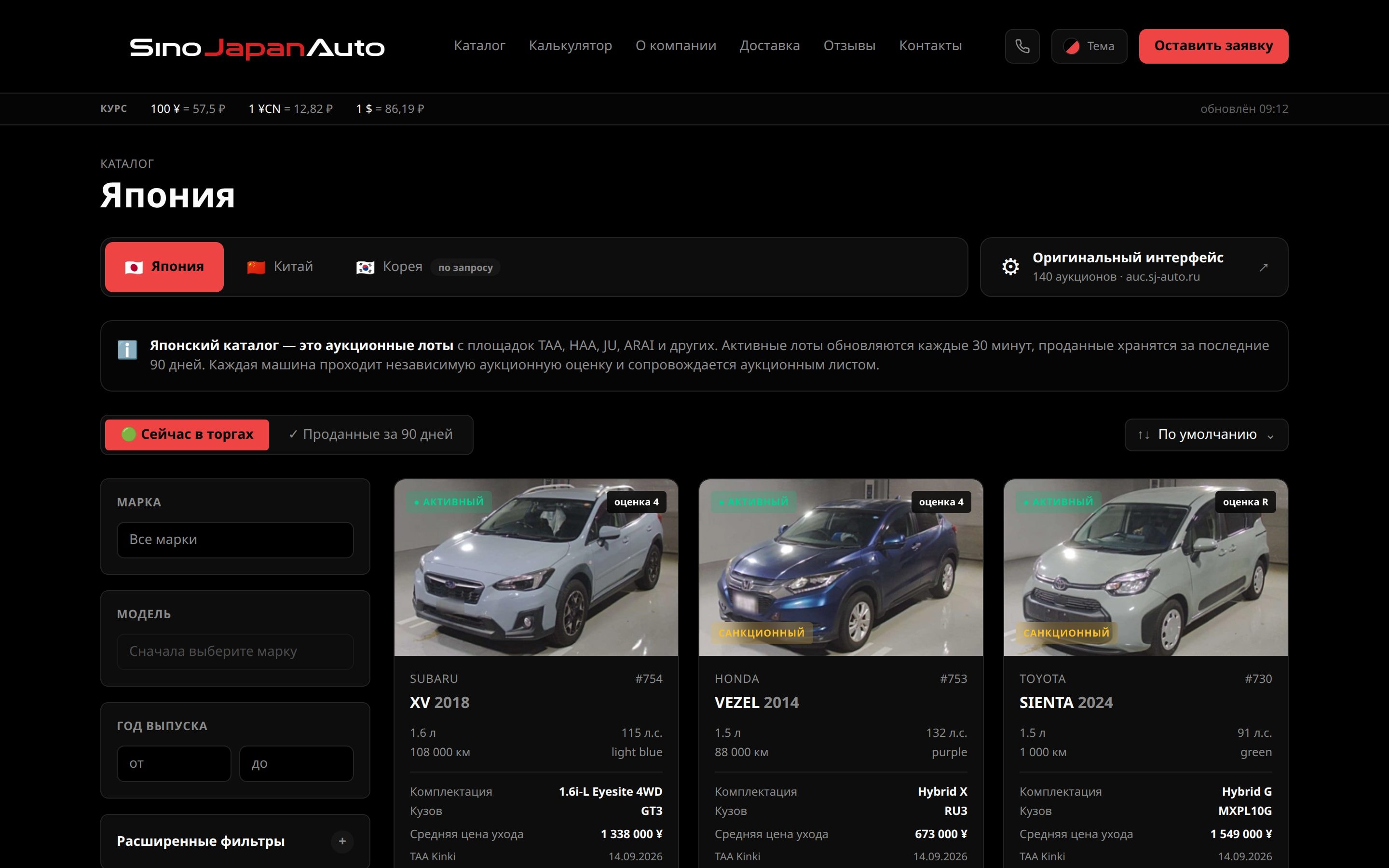This screenshot has width=1389, height=868.
Task: Click the gear icon in Оригинальный интерфейс
Action: point(1010,267)
